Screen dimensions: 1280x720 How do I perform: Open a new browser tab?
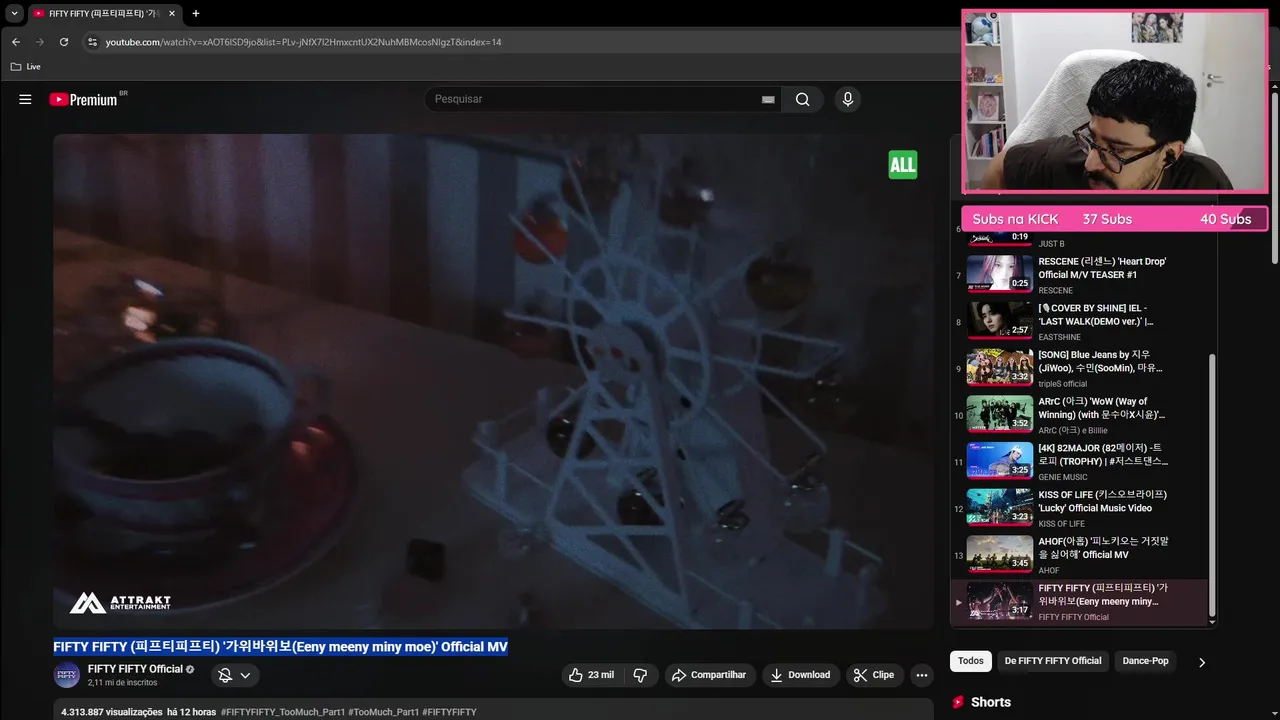click(x=195, y=14)
